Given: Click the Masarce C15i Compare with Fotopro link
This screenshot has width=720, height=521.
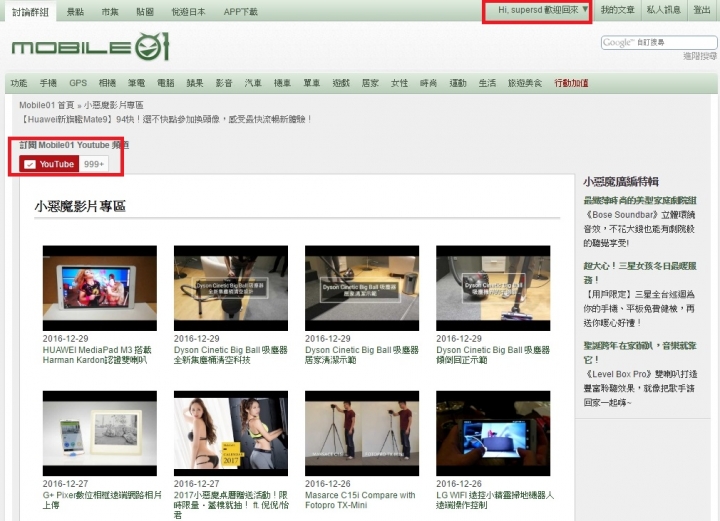Looking at the screenshot, I should [360, 500].
